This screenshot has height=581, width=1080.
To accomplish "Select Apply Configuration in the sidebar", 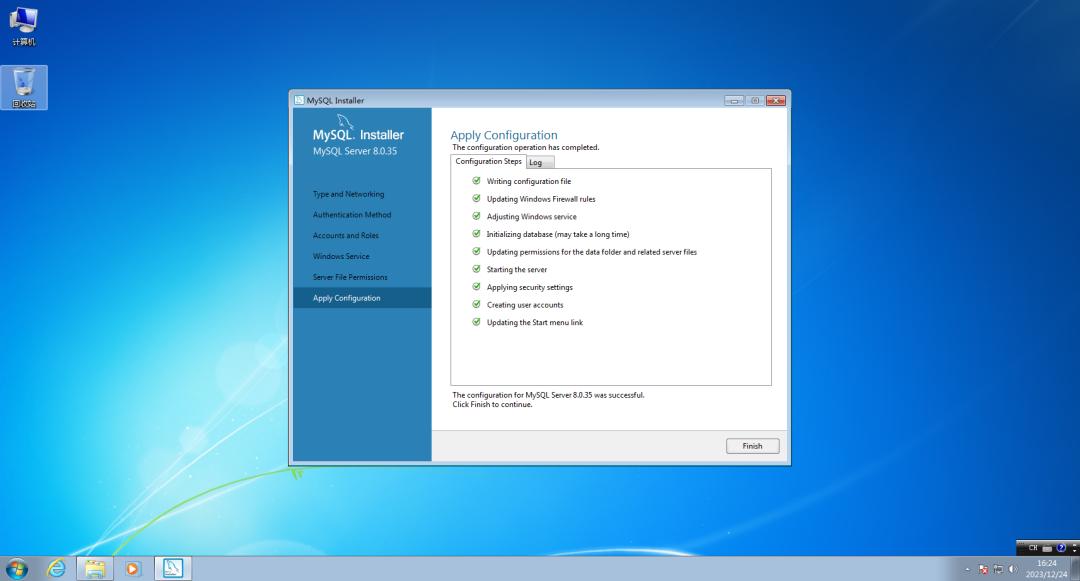I will click(x=362, y=298).
